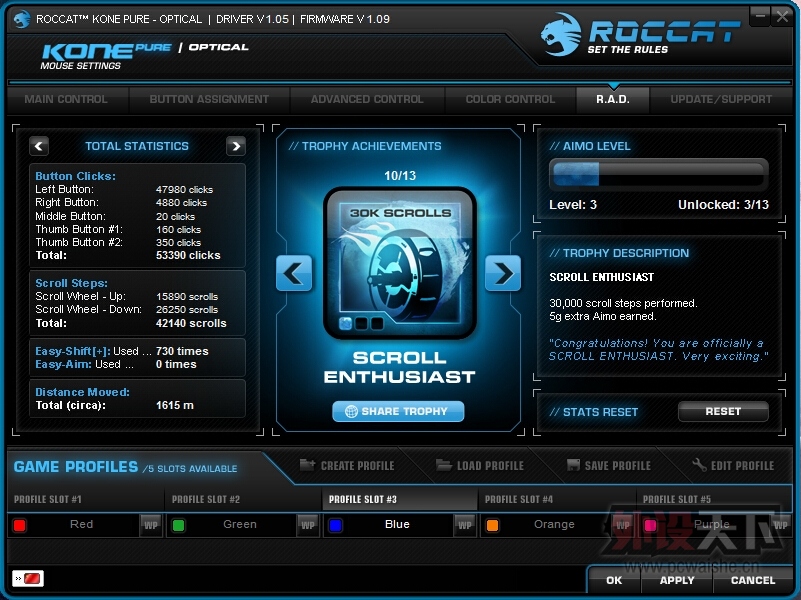This screenshot has height=600, width=801.
Task: Select Profile Slot #4 header
Action: pyautogui.click(x=557, y=499)
